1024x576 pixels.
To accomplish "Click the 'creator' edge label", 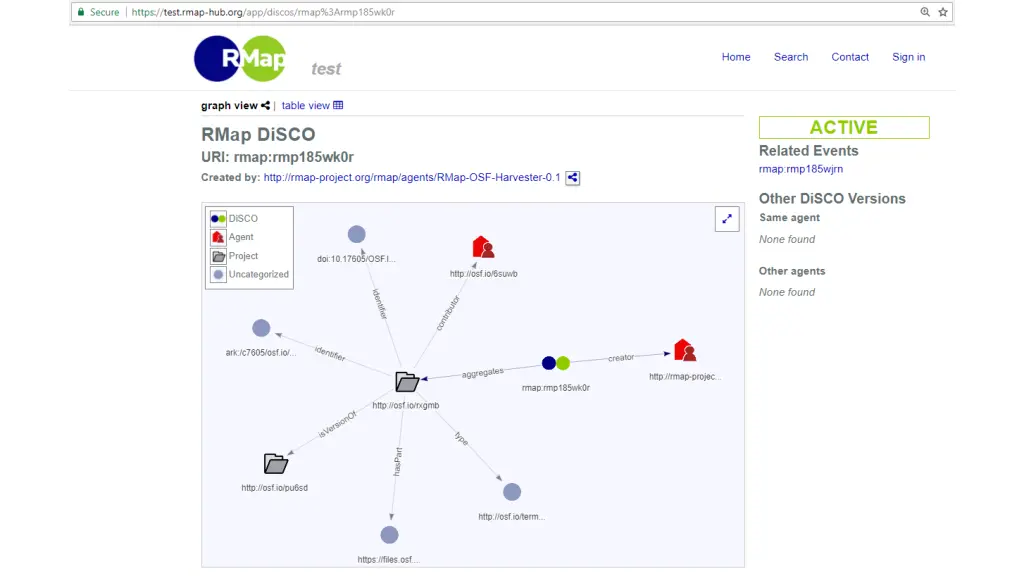I will 621,357.
